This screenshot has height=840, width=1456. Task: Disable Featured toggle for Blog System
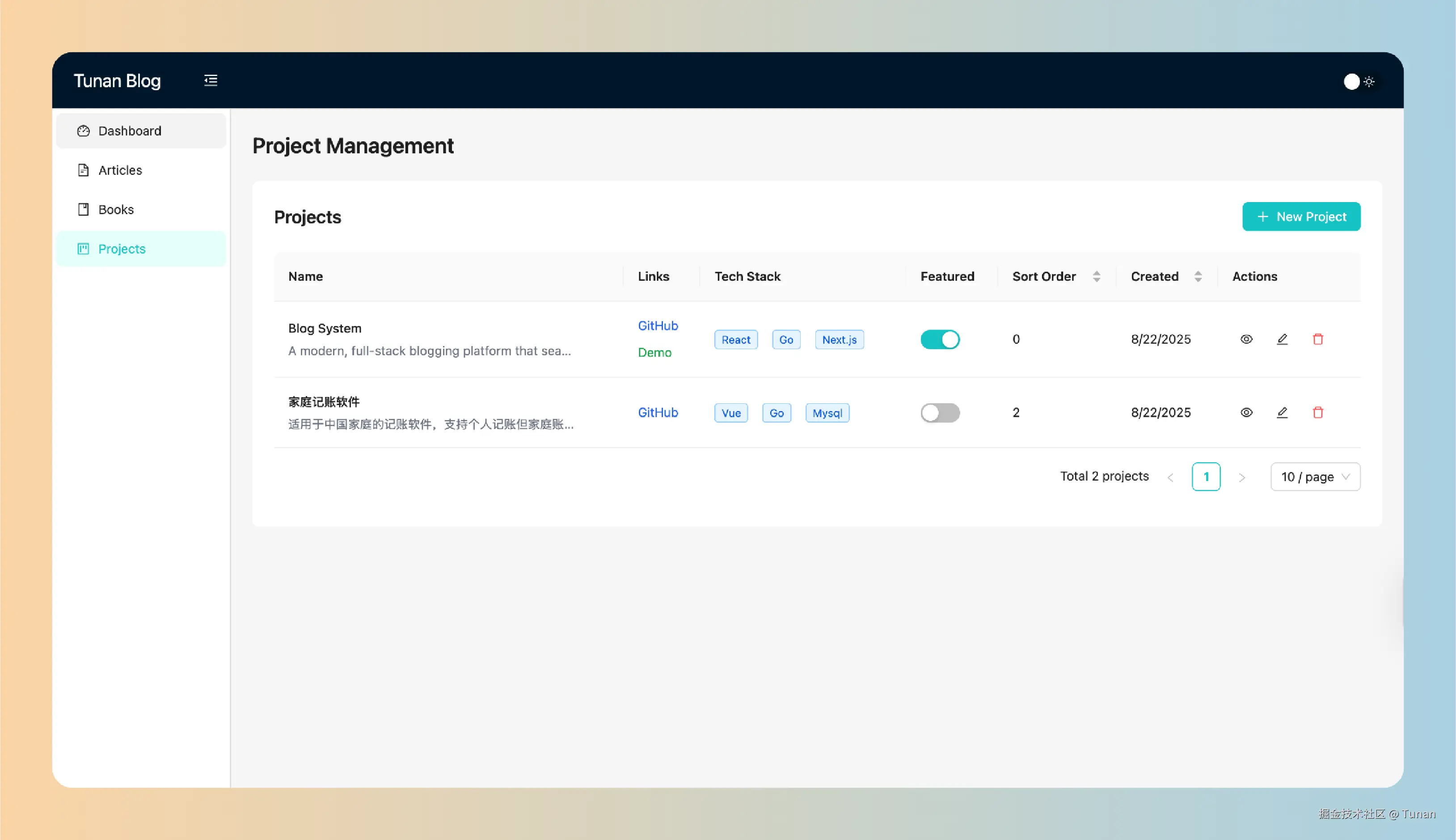[x=940, y=339]
